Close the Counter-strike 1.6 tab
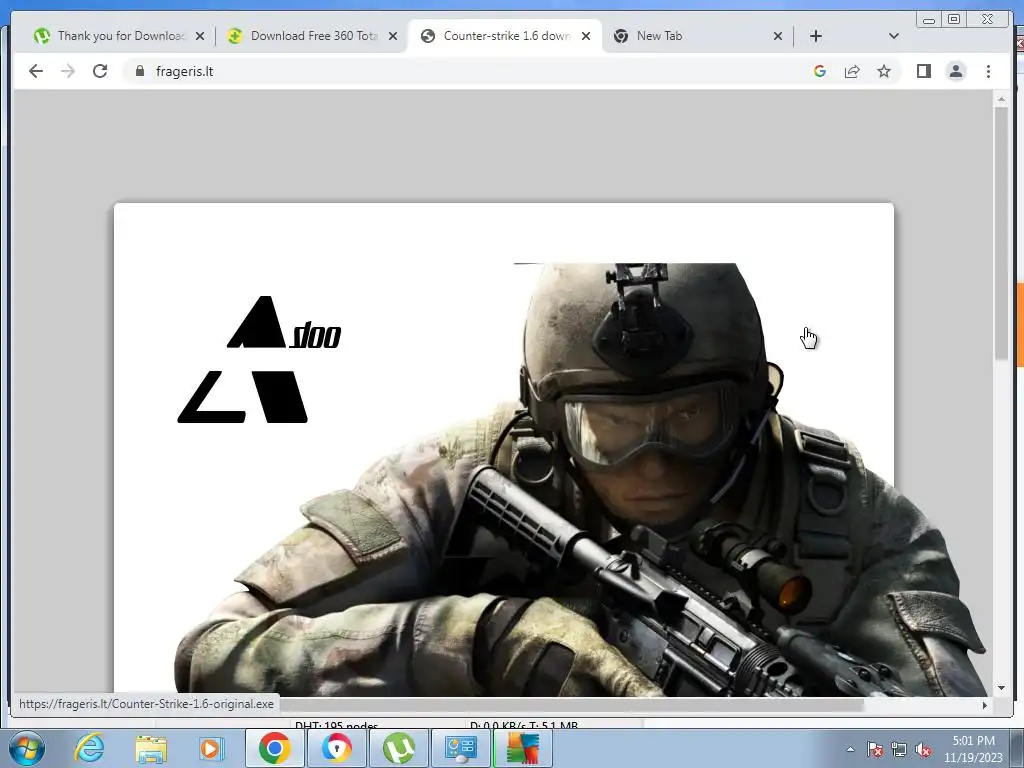 tap(586, 36)
